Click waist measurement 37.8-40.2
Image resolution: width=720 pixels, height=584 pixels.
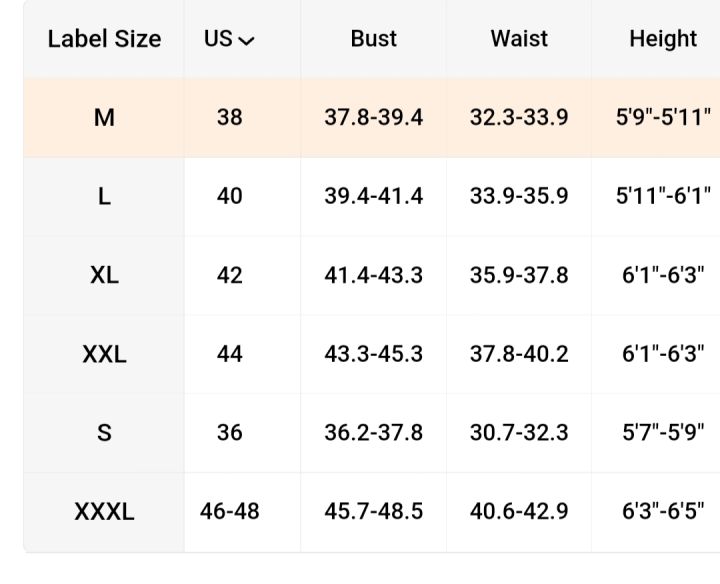(x=519, y=354)
